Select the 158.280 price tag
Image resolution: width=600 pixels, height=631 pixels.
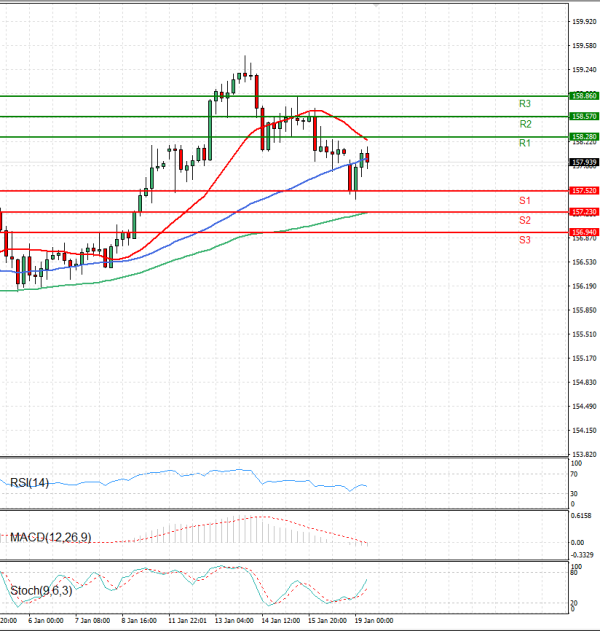[583, 136]
